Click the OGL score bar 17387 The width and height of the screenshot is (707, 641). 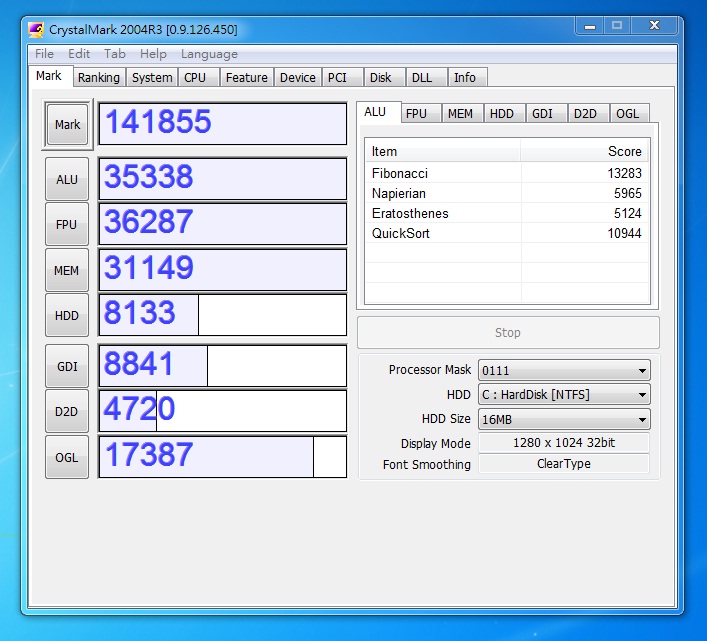223,457
